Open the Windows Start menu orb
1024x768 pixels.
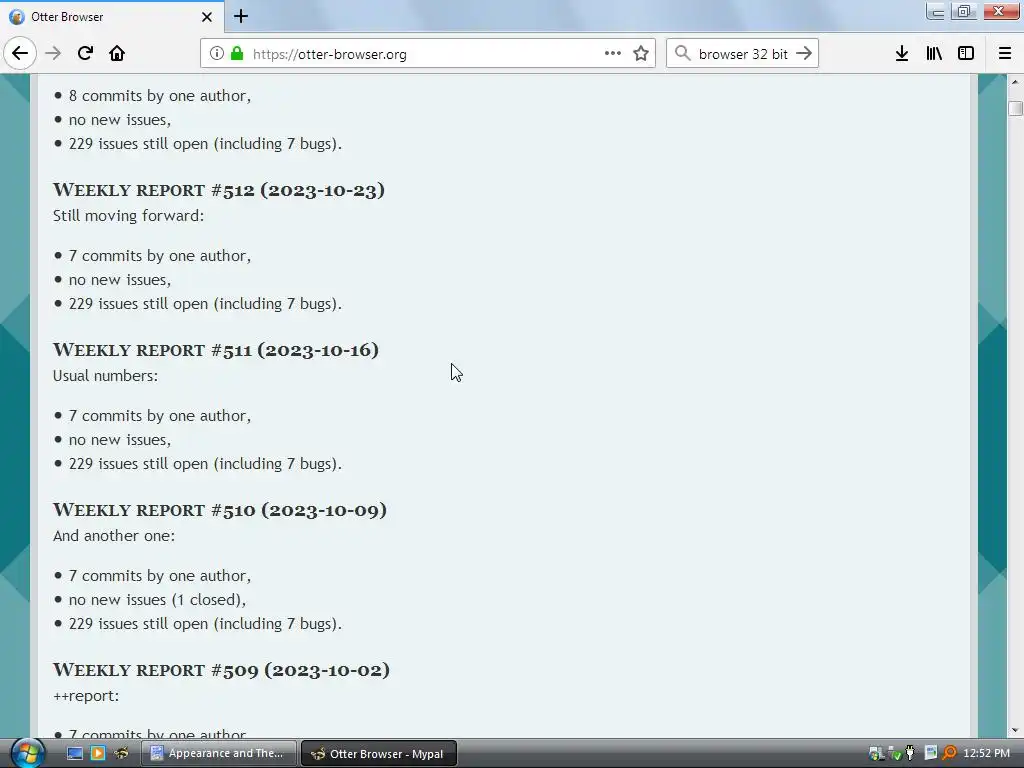coord(27,753)
